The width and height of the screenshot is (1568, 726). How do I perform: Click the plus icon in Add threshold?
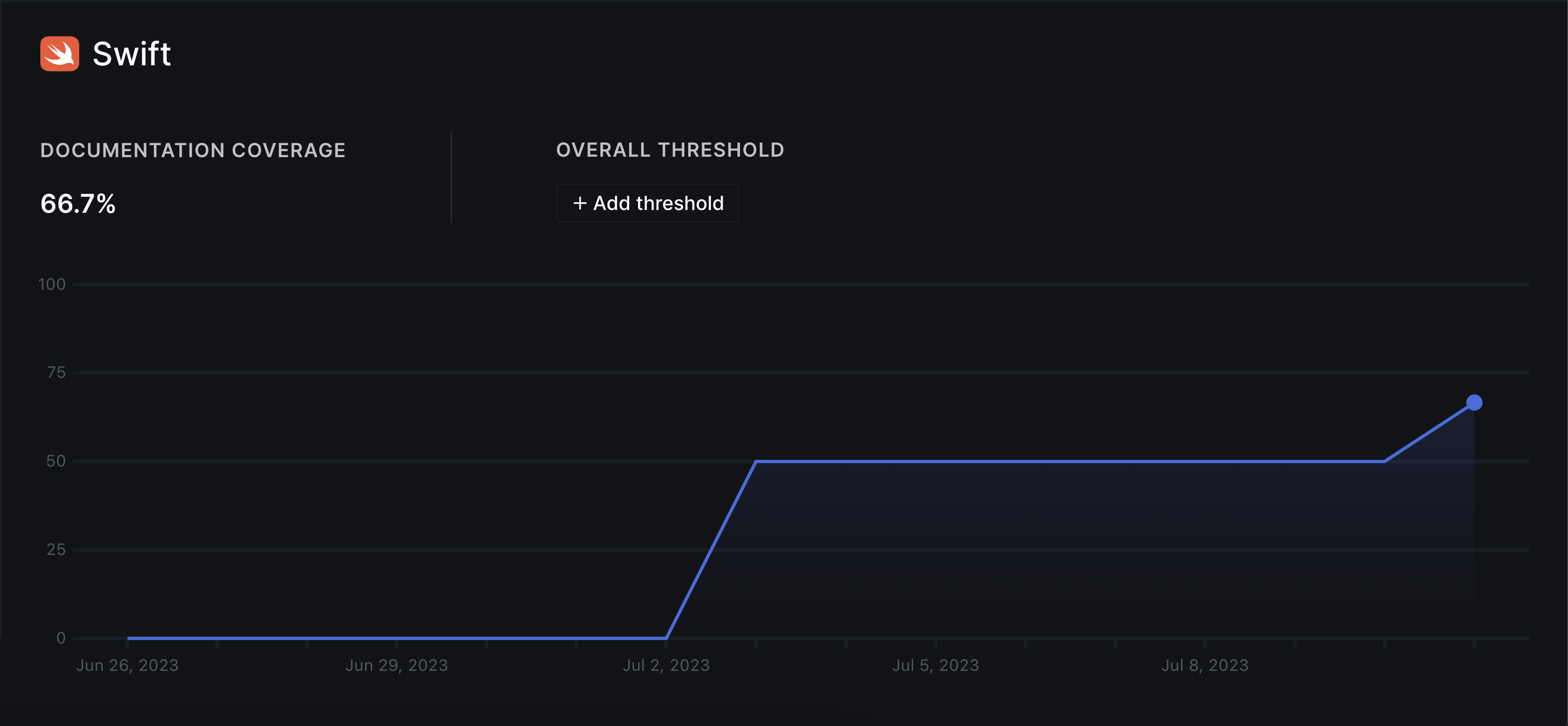(580, 203)
